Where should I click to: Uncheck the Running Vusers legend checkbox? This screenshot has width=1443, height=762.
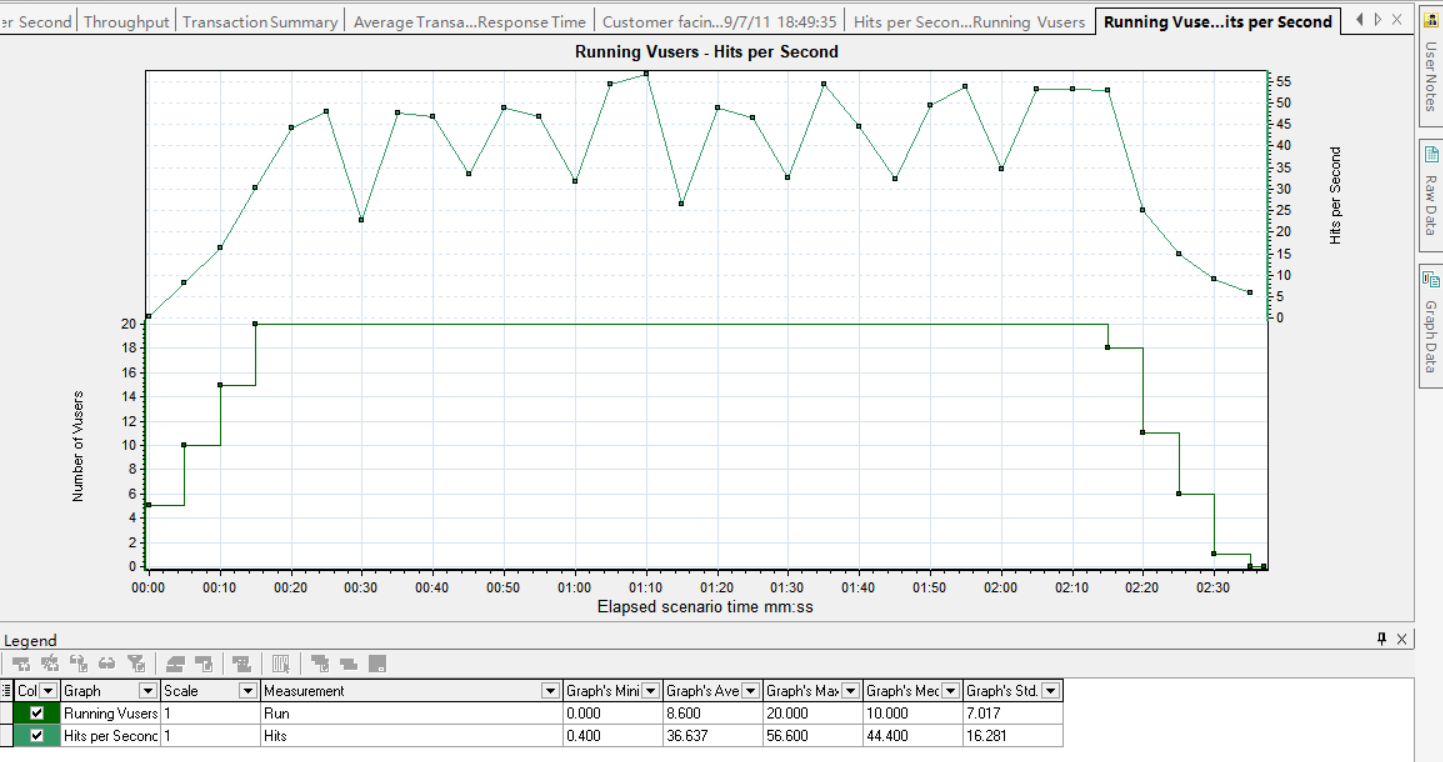tap(37, 714)
